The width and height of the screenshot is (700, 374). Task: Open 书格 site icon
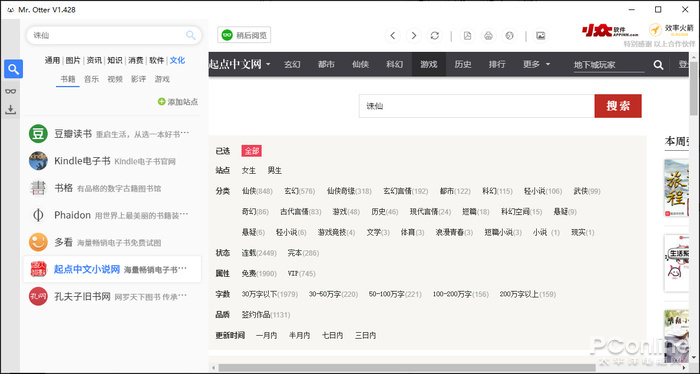[x=38, y=188]
